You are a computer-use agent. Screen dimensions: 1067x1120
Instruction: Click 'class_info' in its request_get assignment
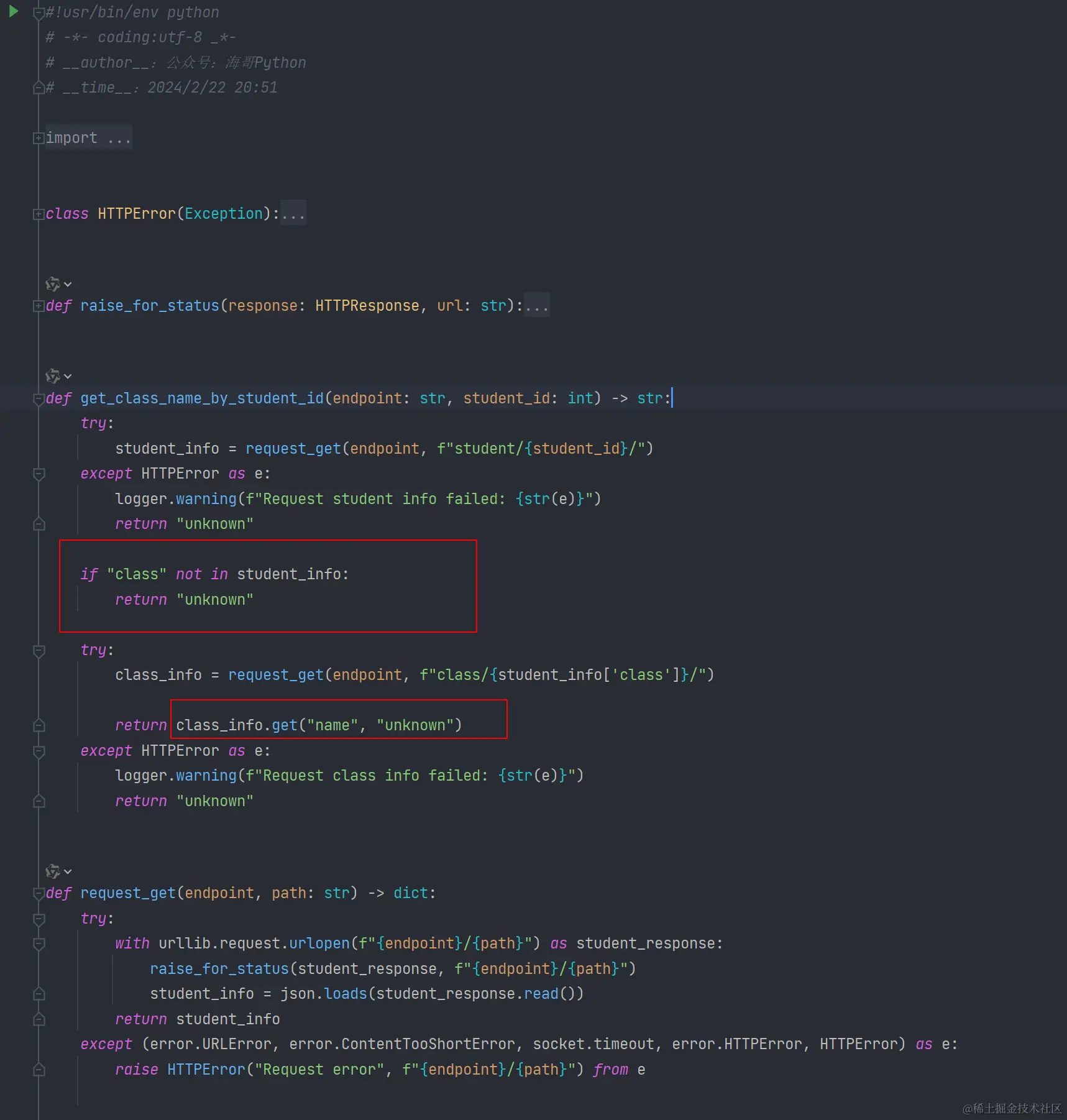point(158,675)
